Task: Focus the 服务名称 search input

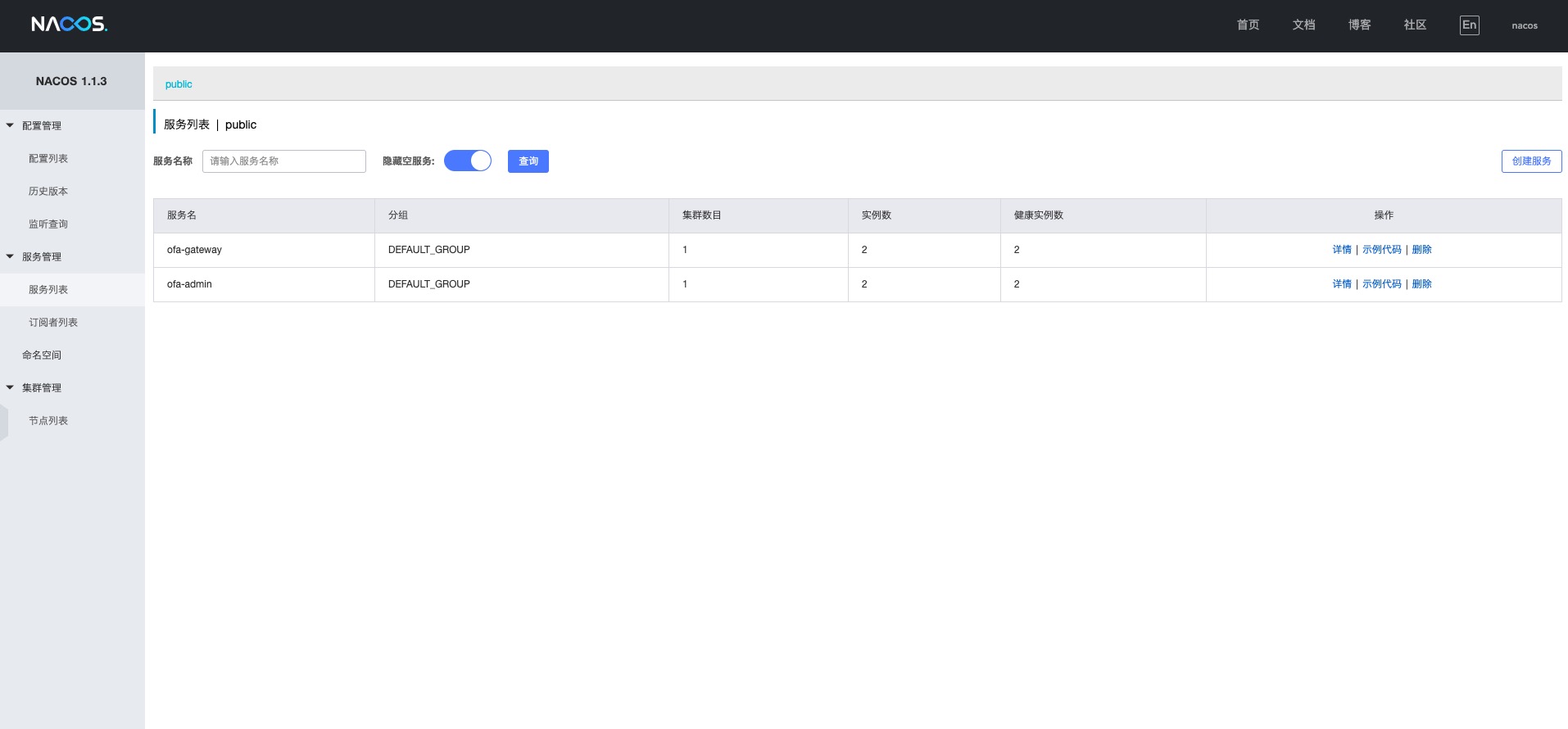Action: tap(284, 161)
